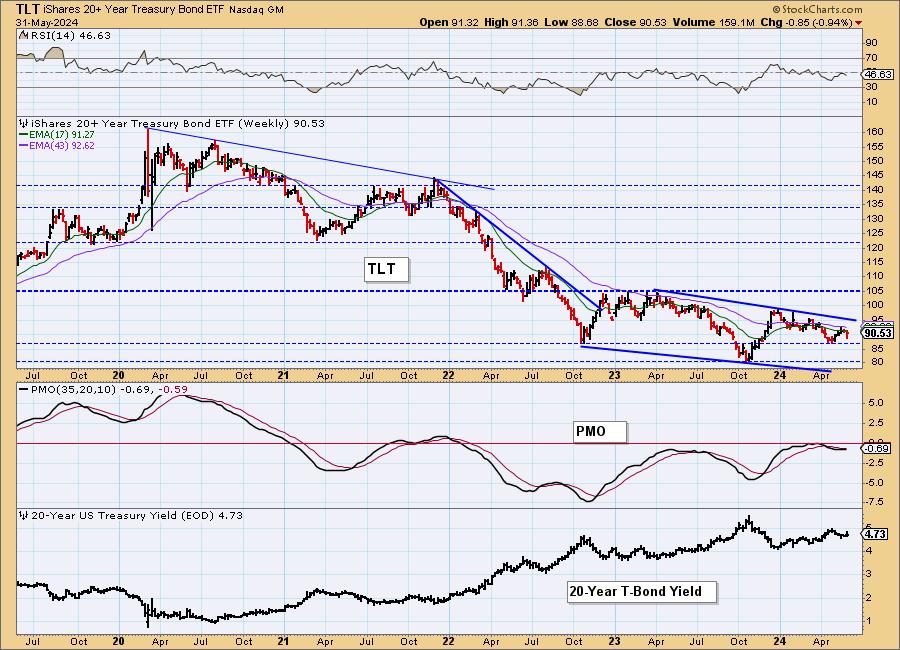Select the green EMA(17) legend line
The width and height of the screenshot is (900, 650).
click(x=24, y=134)
